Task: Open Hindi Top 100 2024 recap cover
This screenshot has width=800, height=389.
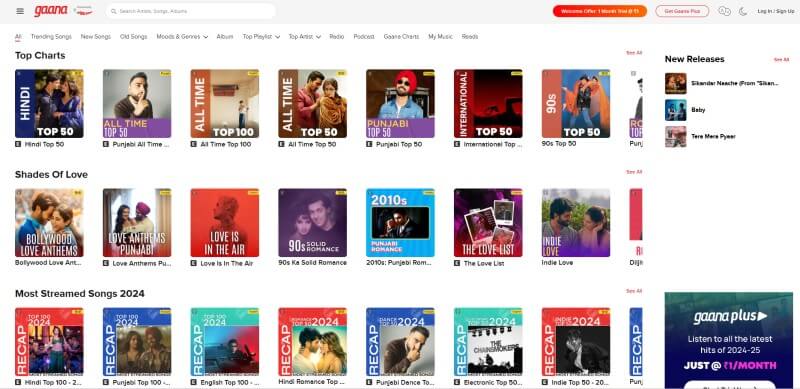Action: point(49,342)
